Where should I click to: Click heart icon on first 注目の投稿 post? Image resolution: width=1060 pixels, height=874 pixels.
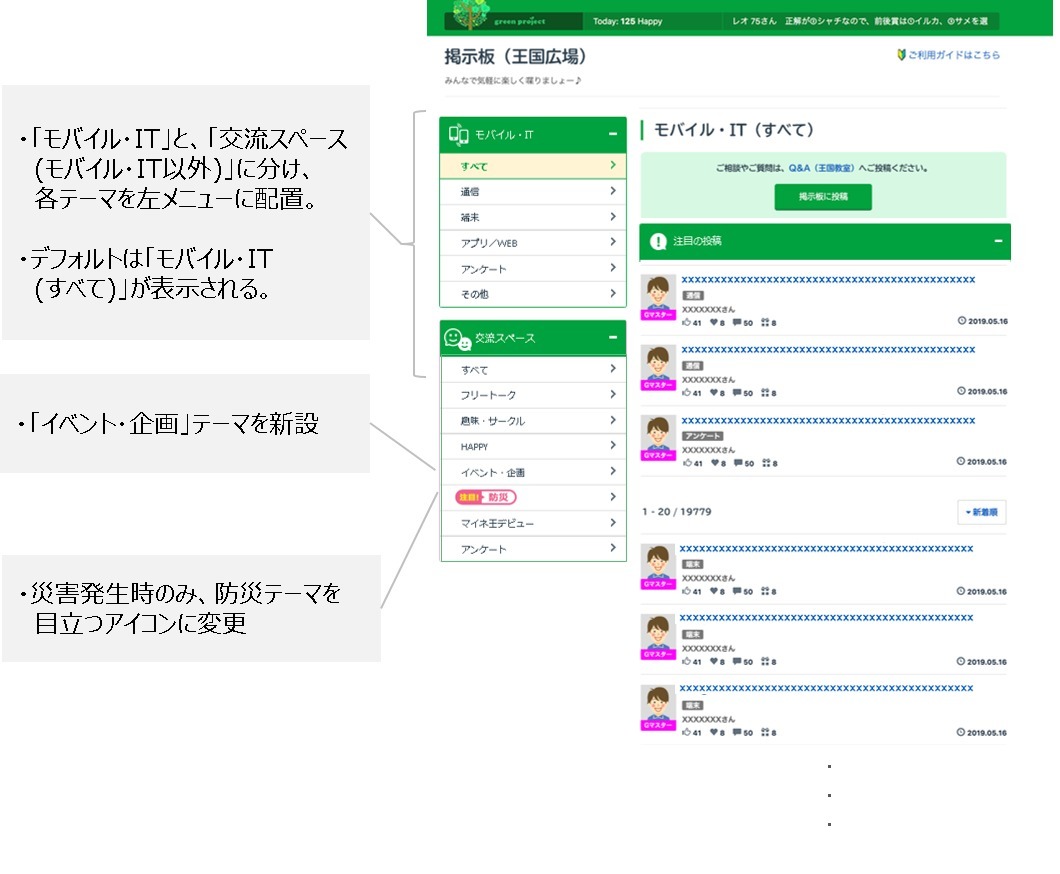tap(714, 323)
